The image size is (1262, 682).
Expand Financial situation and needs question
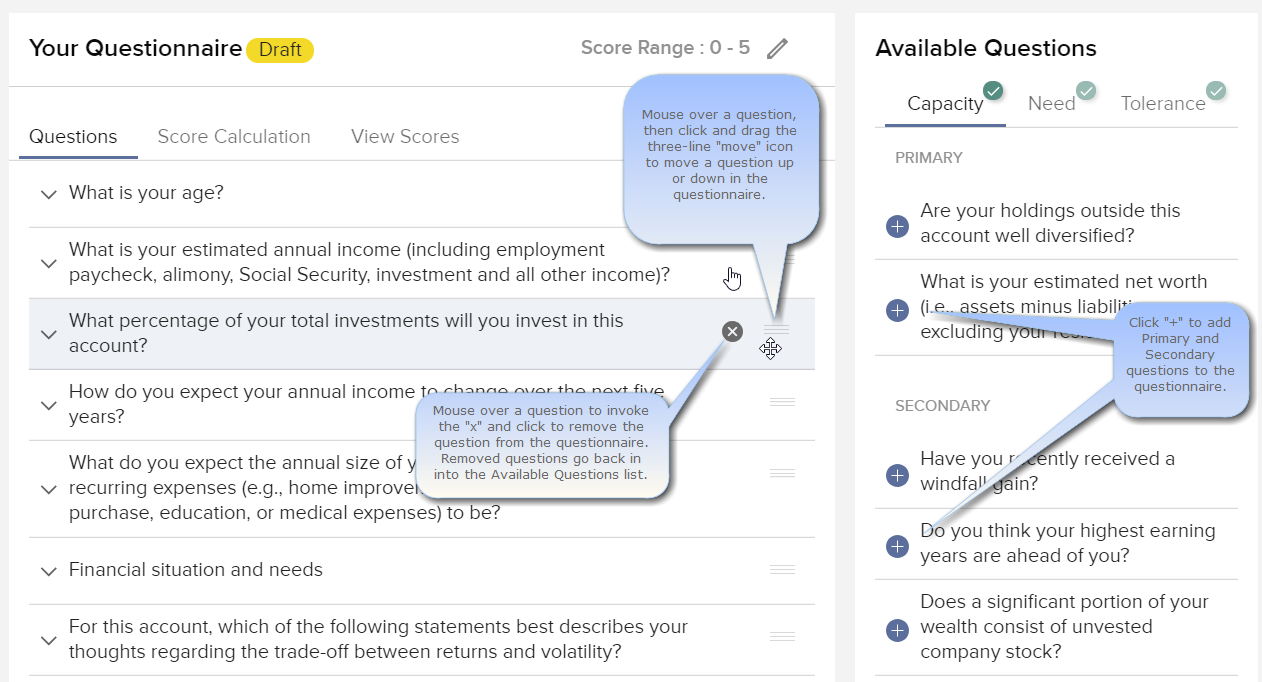(x=48, y=571)
